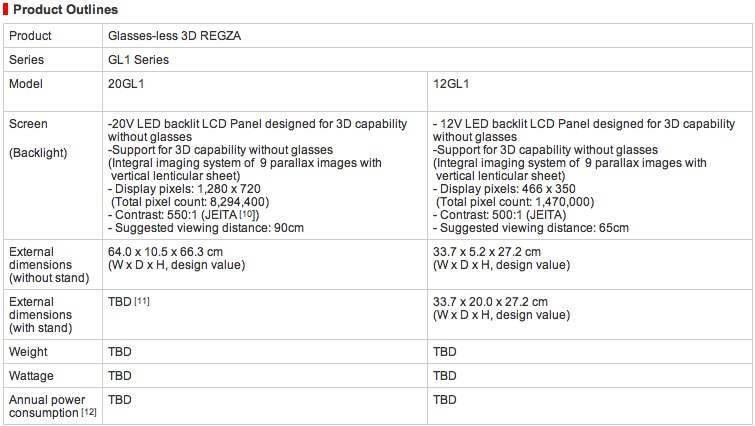Open footnote 11 link beside TBD
The width and height of the screenshot is (755, 426).
pos(142,301)
